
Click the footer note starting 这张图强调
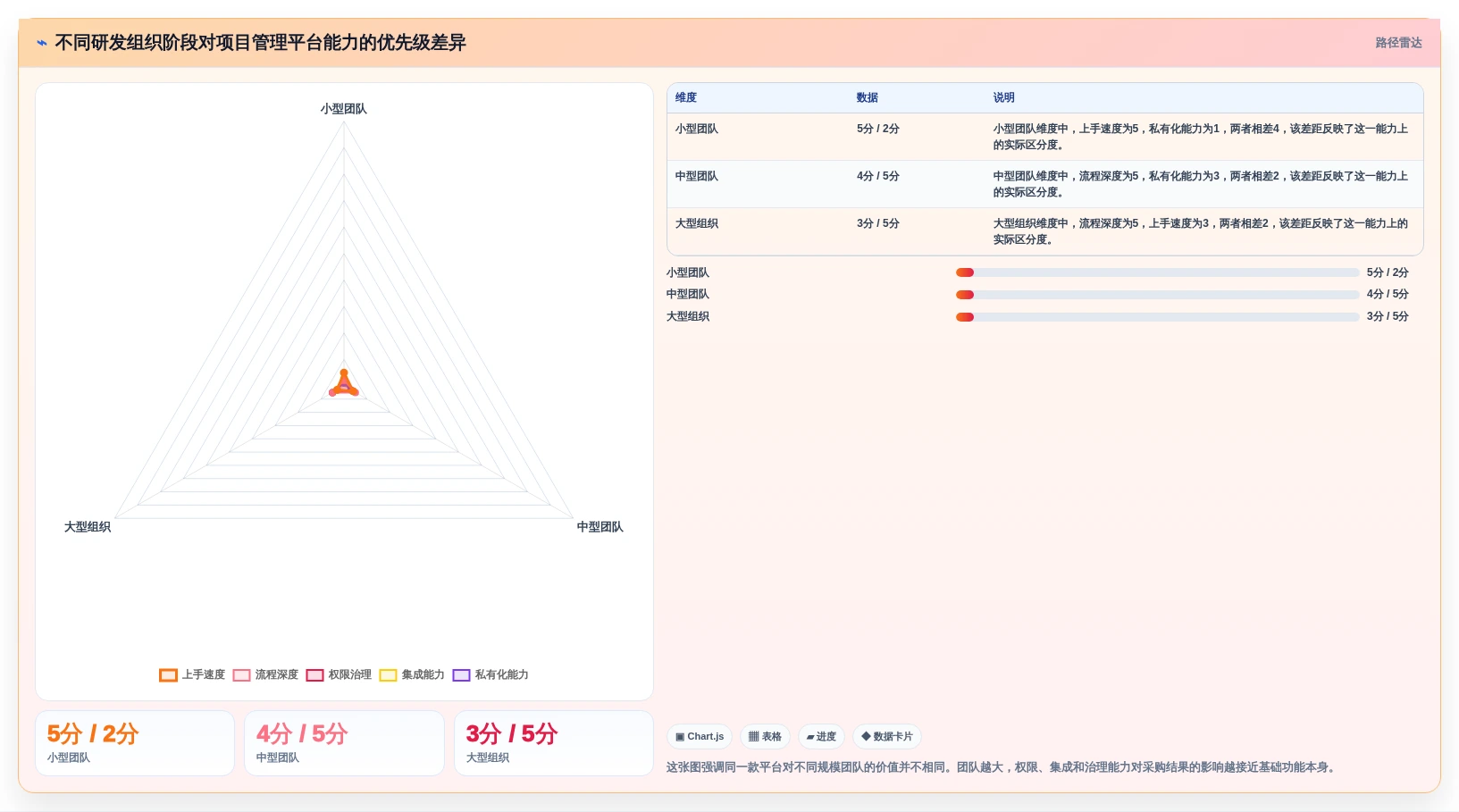(x=1002, y=767)
